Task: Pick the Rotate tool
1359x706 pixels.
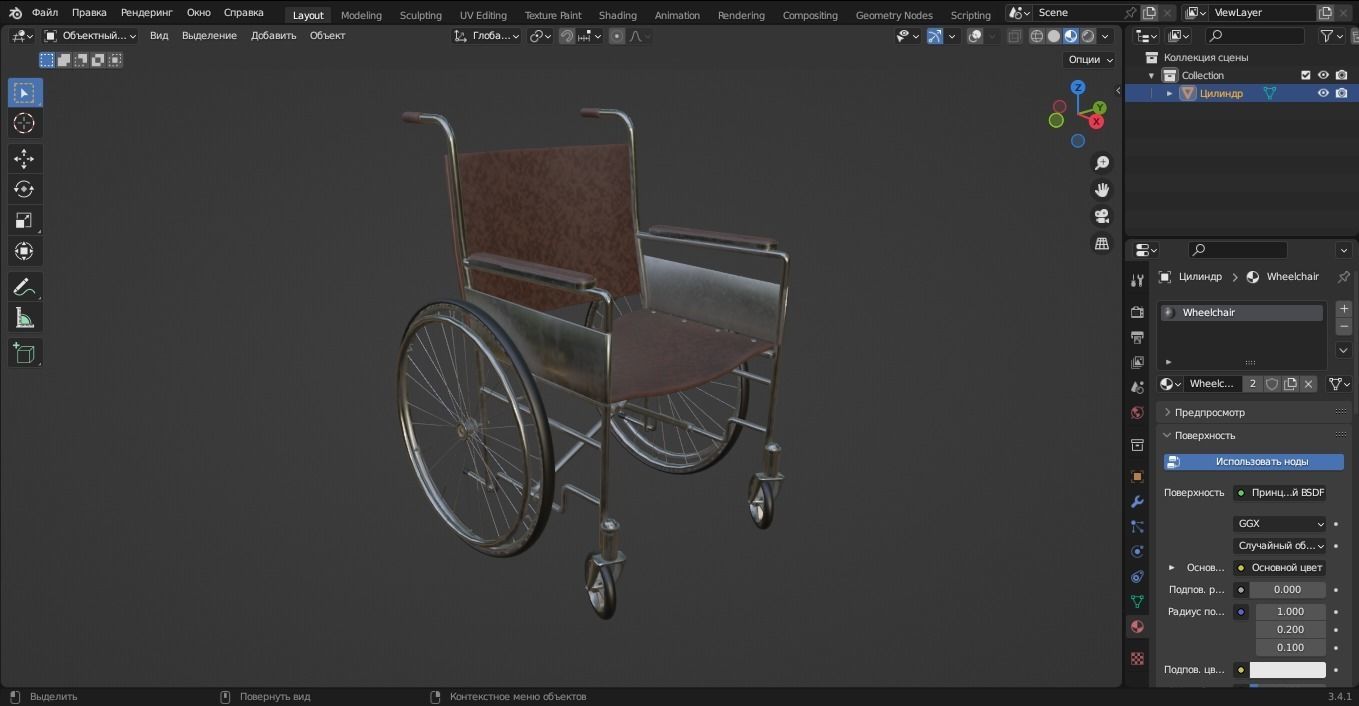Action: pyautogui.click(x=25, y=189)
